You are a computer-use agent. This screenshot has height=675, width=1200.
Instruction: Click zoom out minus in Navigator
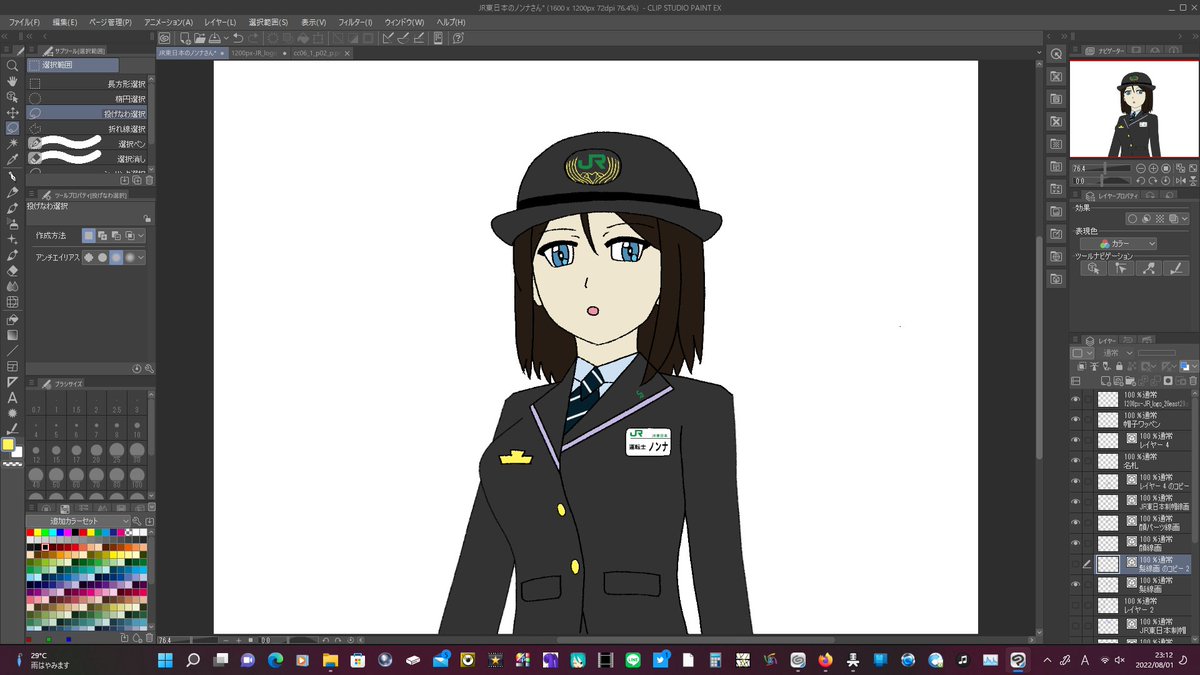coord(1140,169)
